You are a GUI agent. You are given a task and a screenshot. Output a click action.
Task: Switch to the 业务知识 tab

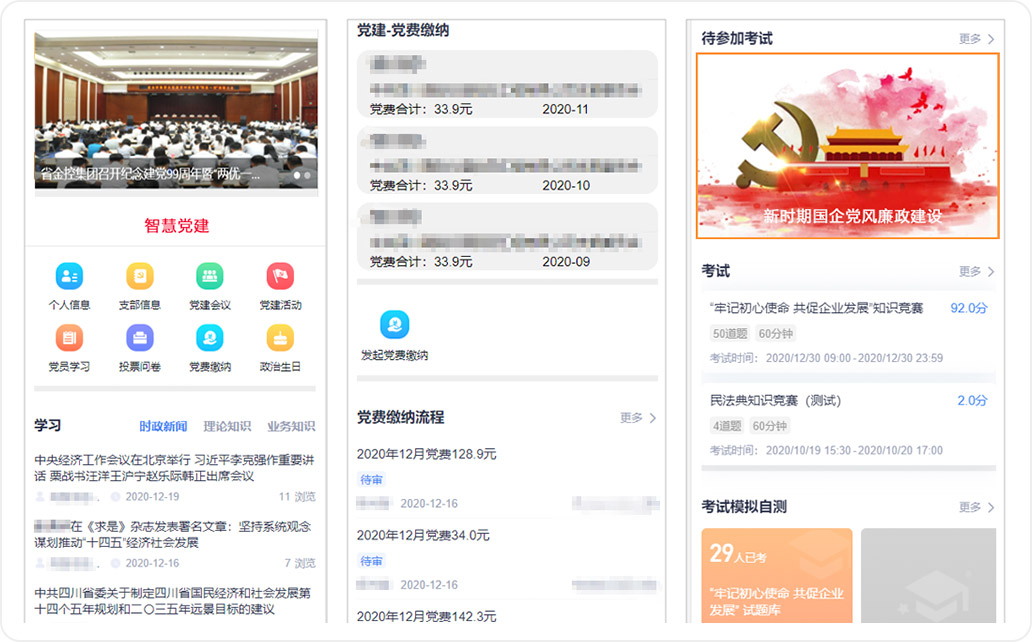coord(291,426)
